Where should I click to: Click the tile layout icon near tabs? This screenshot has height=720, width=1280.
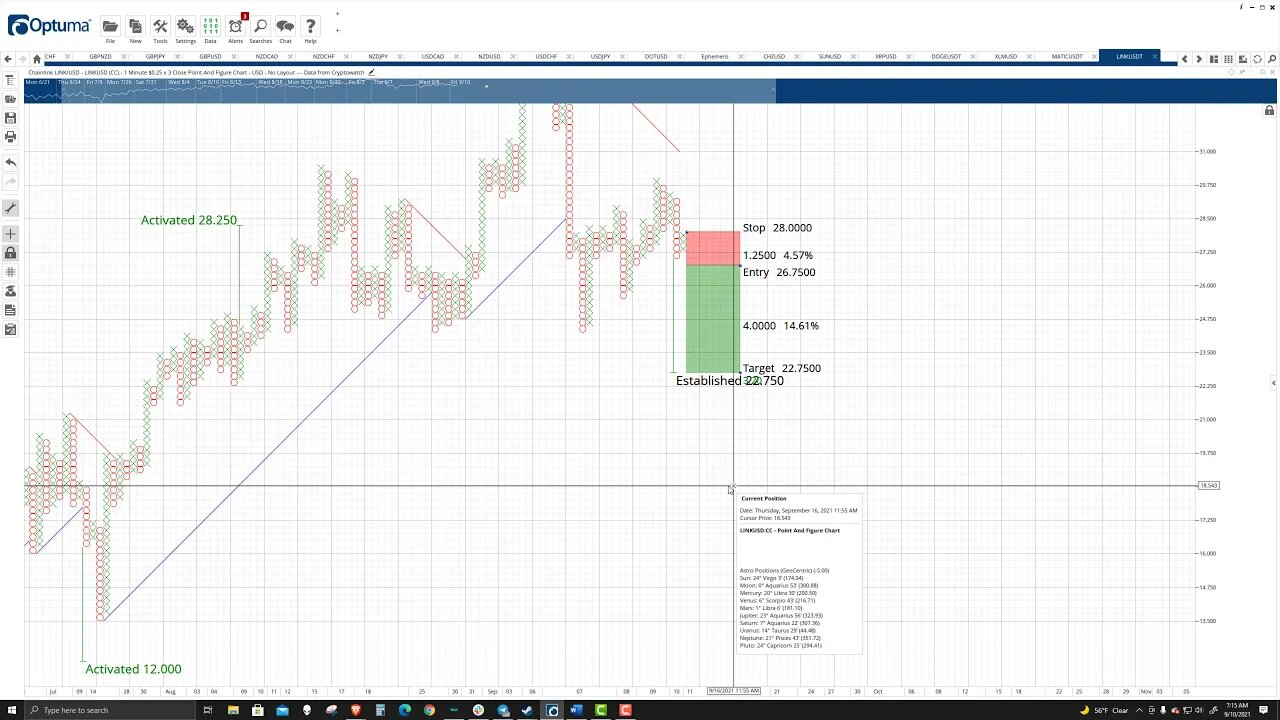[1215, 59]
